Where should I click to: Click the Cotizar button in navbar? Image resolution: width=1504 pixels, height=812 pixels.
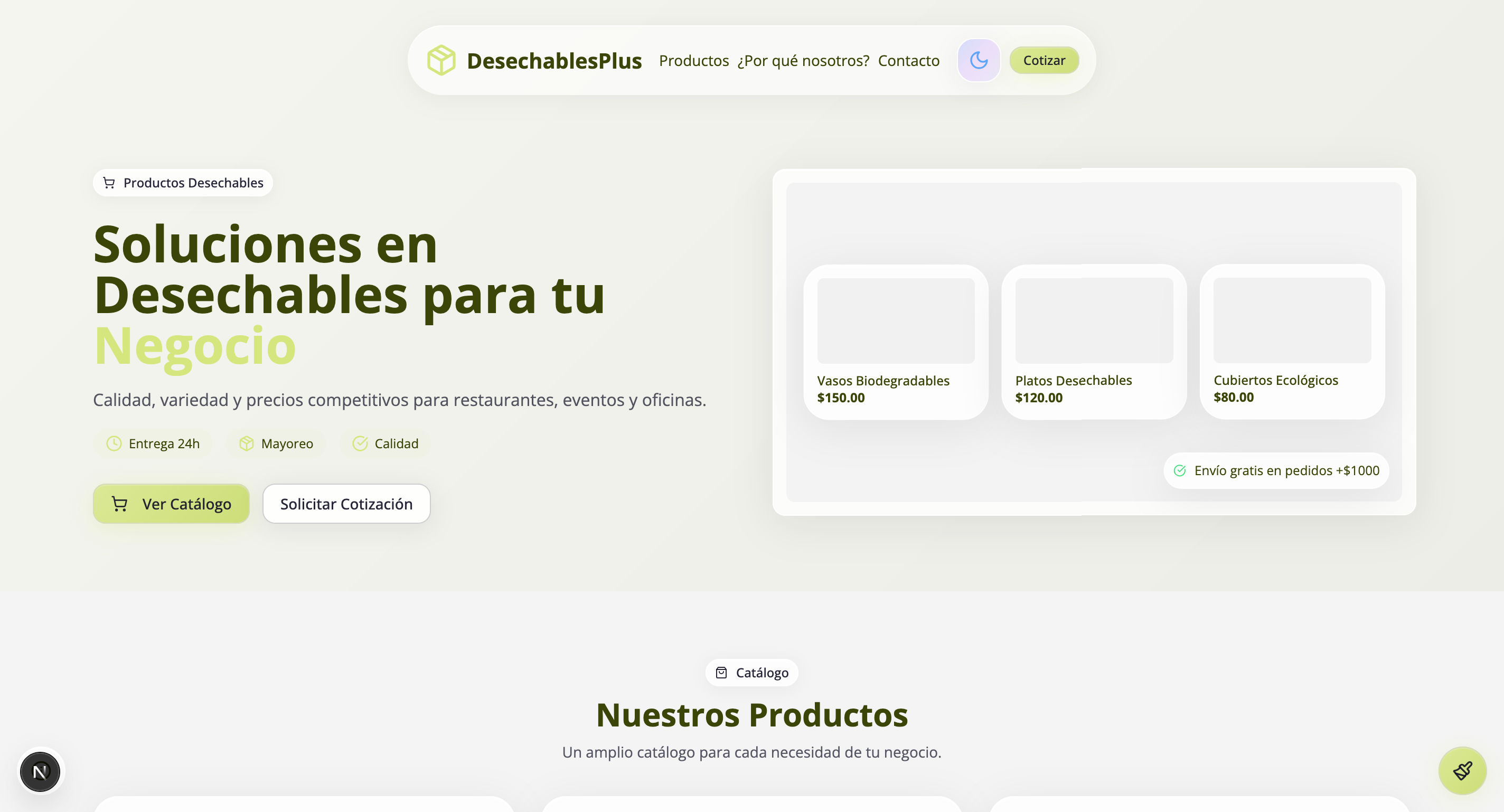point(1044,60)
